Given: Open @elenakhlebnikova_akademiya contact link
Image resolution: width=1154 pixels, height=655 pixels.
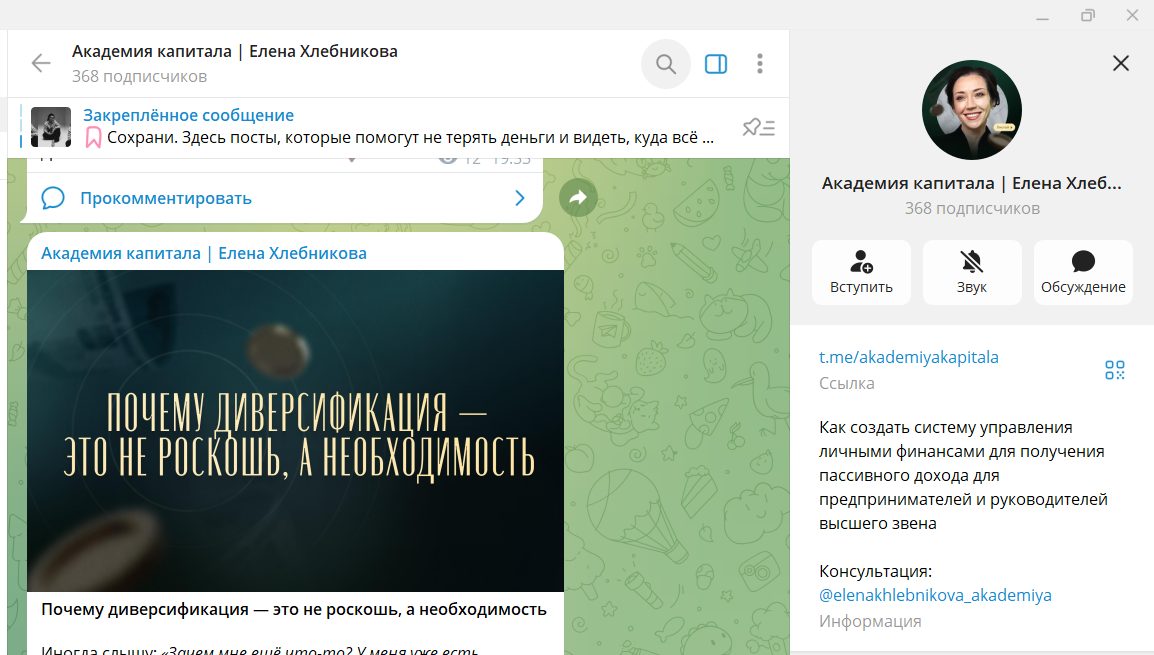Looking at the screenshot, I should 935,595.
